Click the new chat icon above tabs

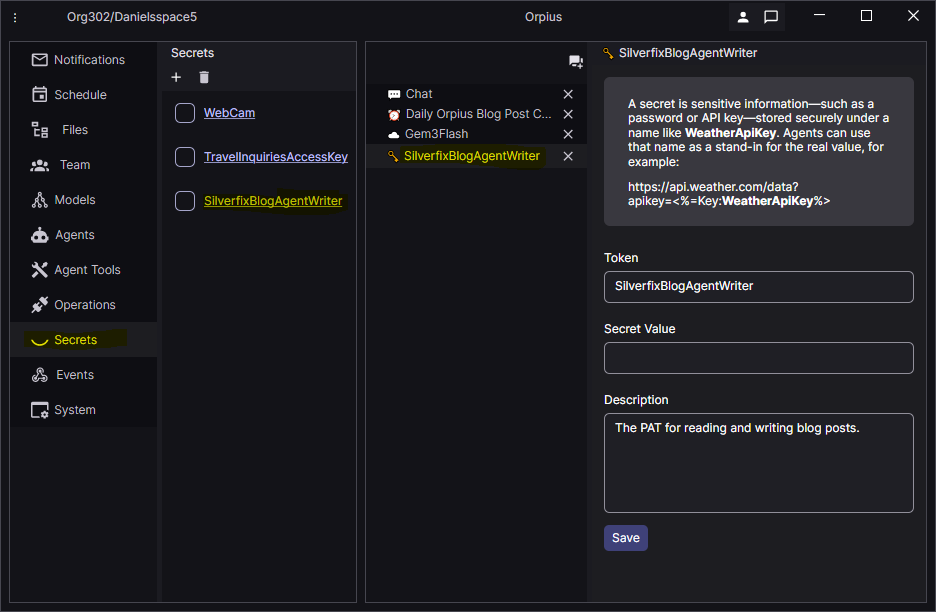[576, 62]
